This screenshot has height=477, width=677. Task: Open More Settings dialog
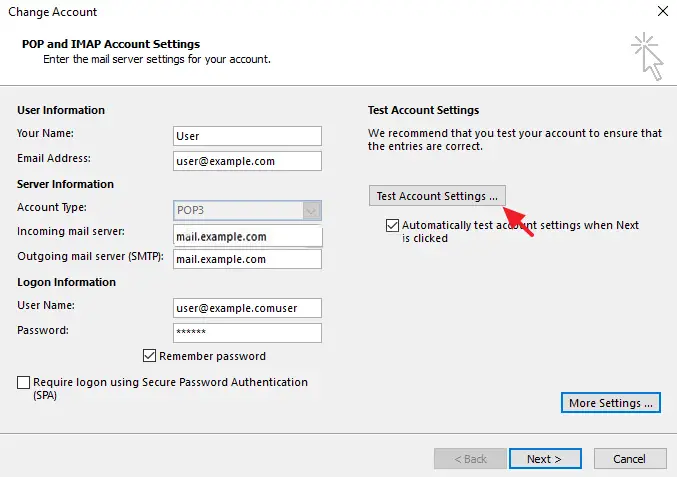click(x=611, y=403)
